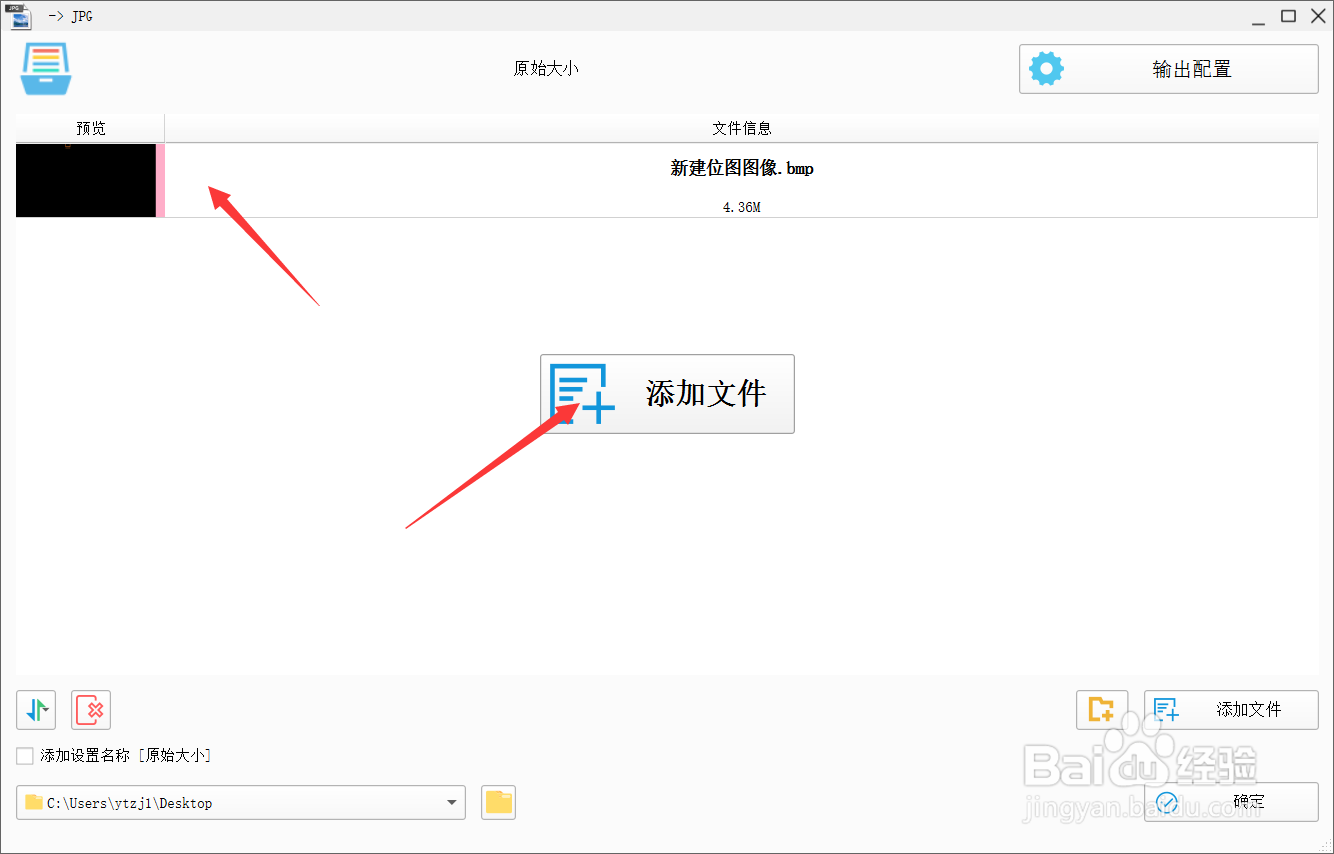Click the black preview thumbnail
This screenshot has width=1334, height=854.
coord(86,180)
